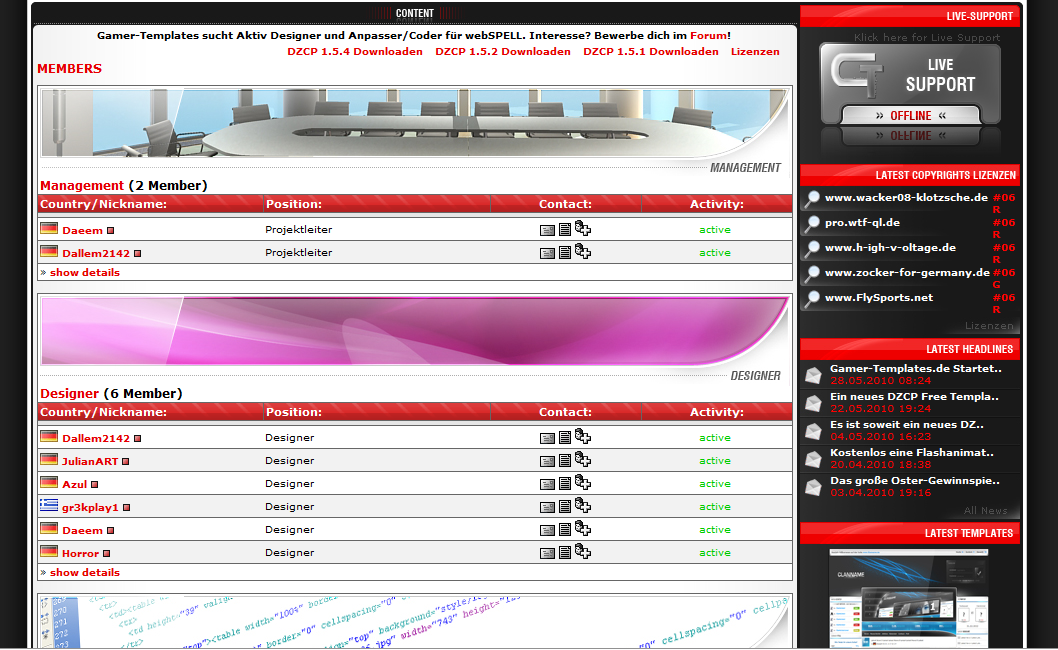Image resolution: width=1058 pixels, height=650 pixels.
Task: Click magnifier icon beside www.wacker08-klotzsche.de
Action: click(812, 198)
